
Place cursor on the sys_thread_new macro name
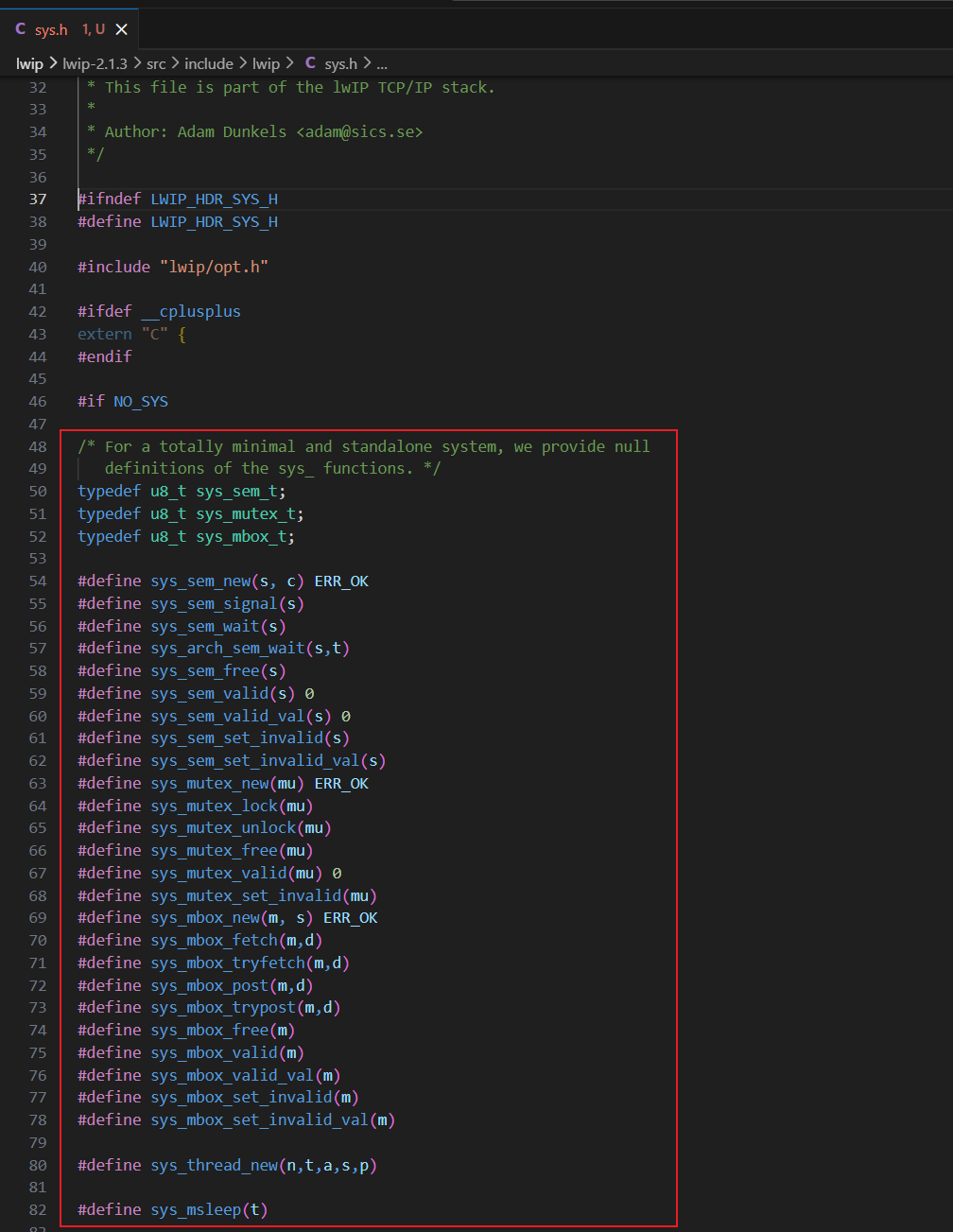click(214, 1165)
